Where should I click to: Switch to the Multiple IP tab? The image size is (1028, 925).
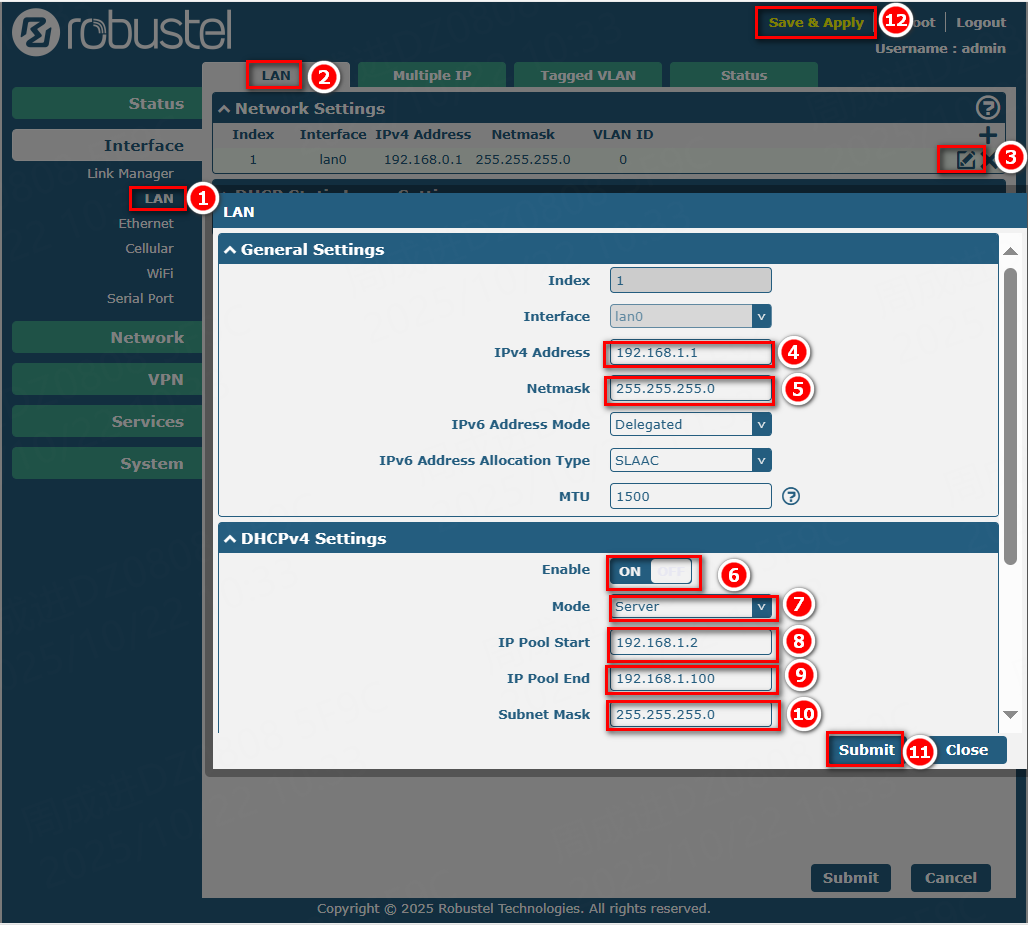(431, 75)
